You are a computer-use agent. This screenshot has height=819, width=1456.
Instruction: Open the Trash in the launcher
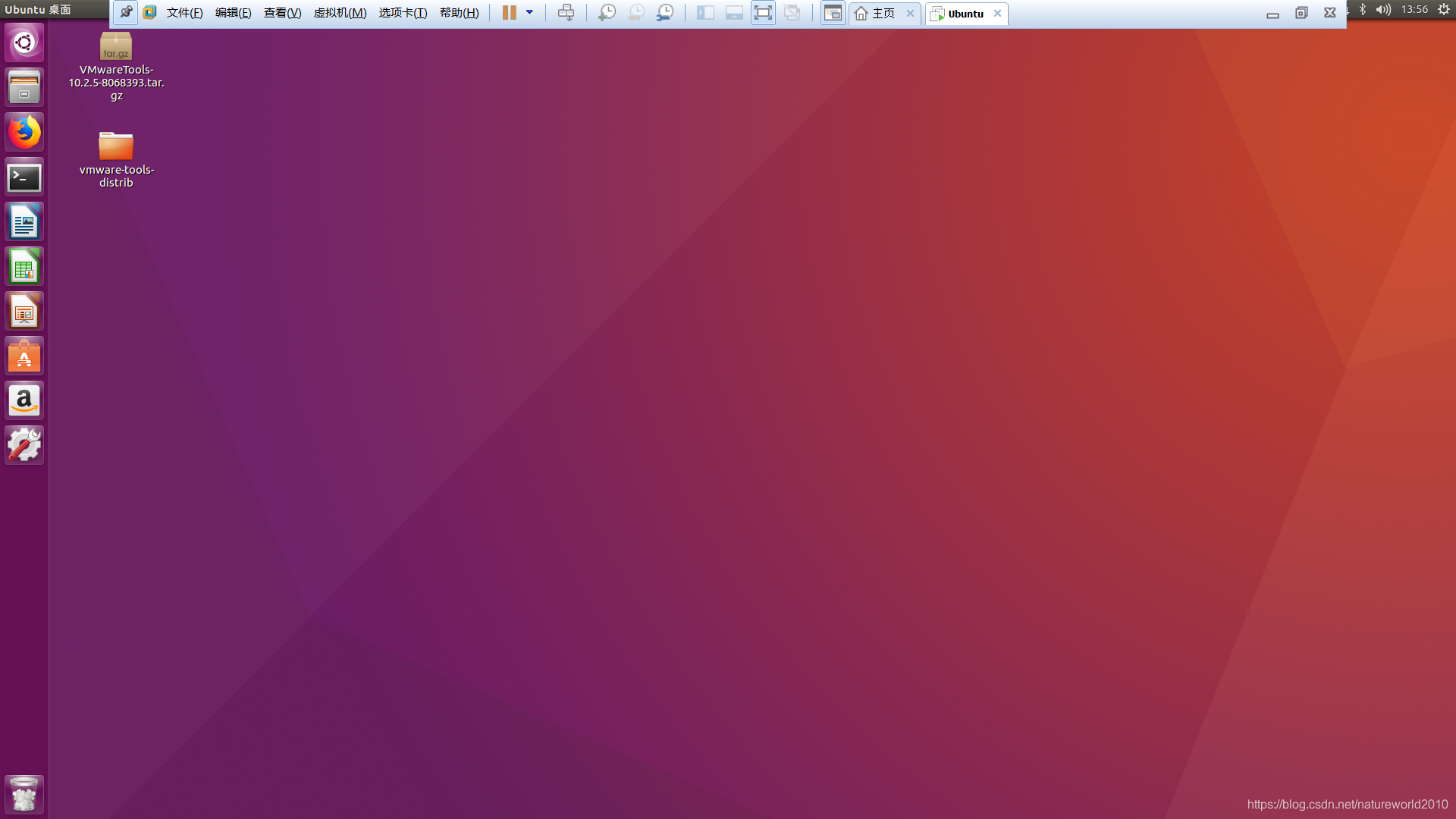pos(24,794)
